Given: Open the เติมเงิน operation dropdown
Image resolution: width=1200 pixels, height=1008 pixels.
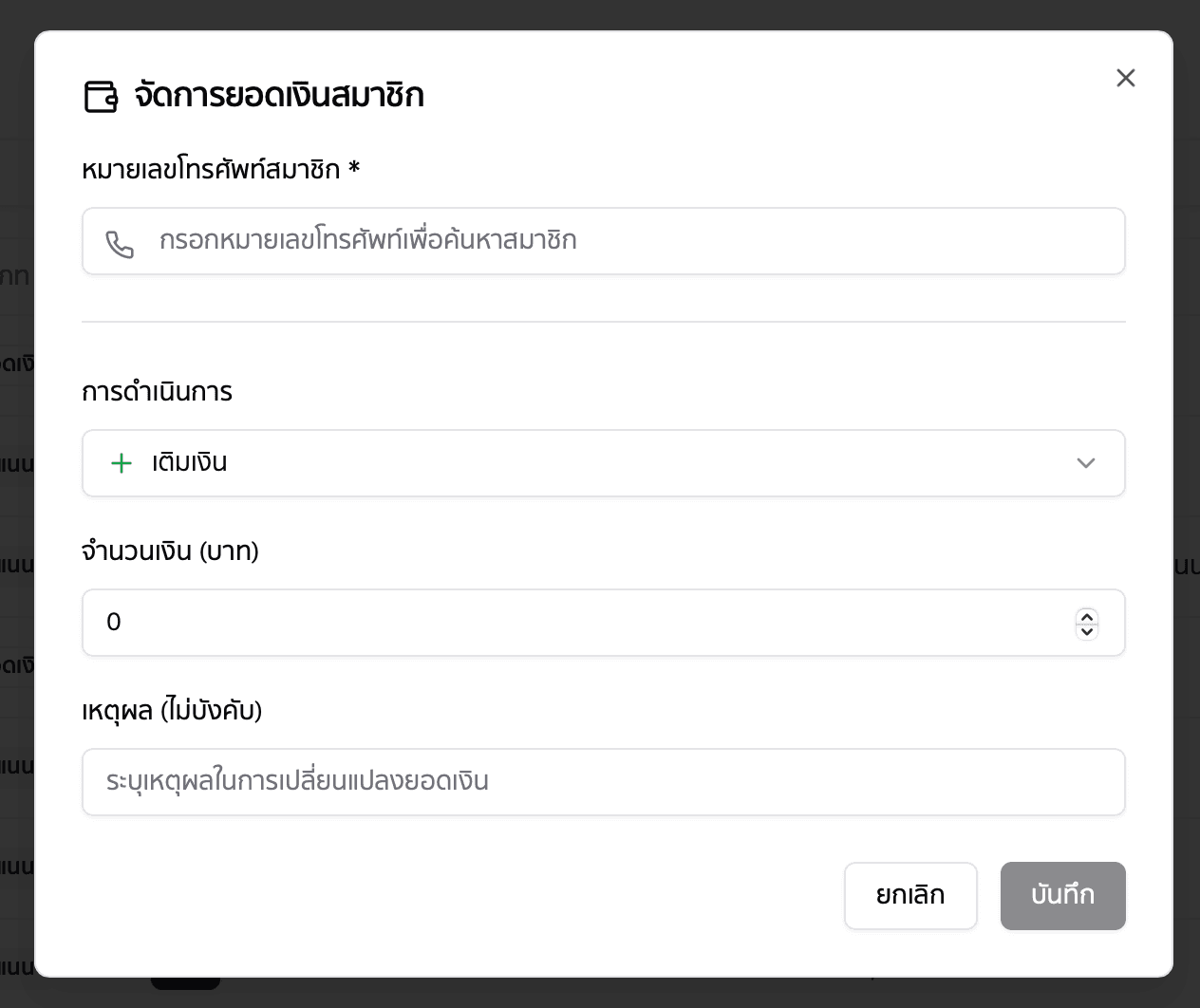Looking at the screenshot, I should pos(603,463).
